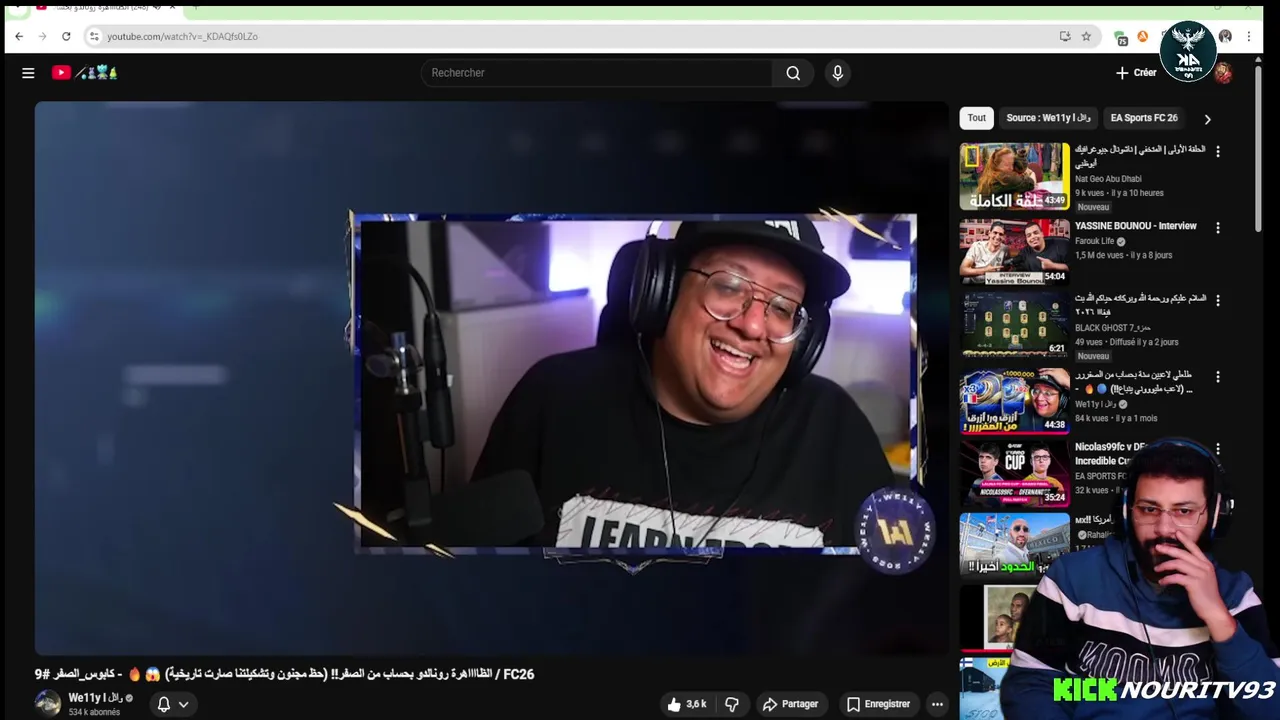Image resolution: width=1280 pixels, height=720 pixels.
Task: Click the install app icon in address bar
Action: tap(1065, 36)
